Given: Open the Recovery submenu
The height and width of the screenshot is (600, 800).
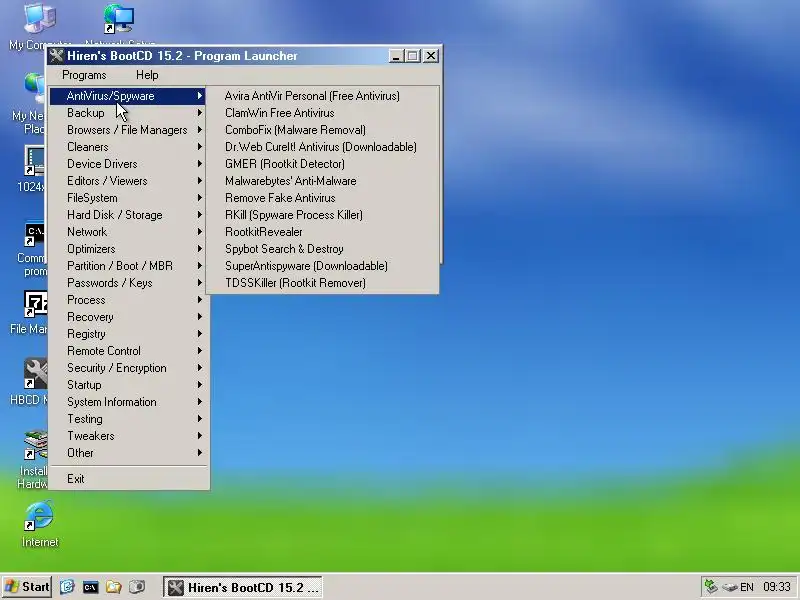Looking at the screenshot, I should tap(128, 317).
